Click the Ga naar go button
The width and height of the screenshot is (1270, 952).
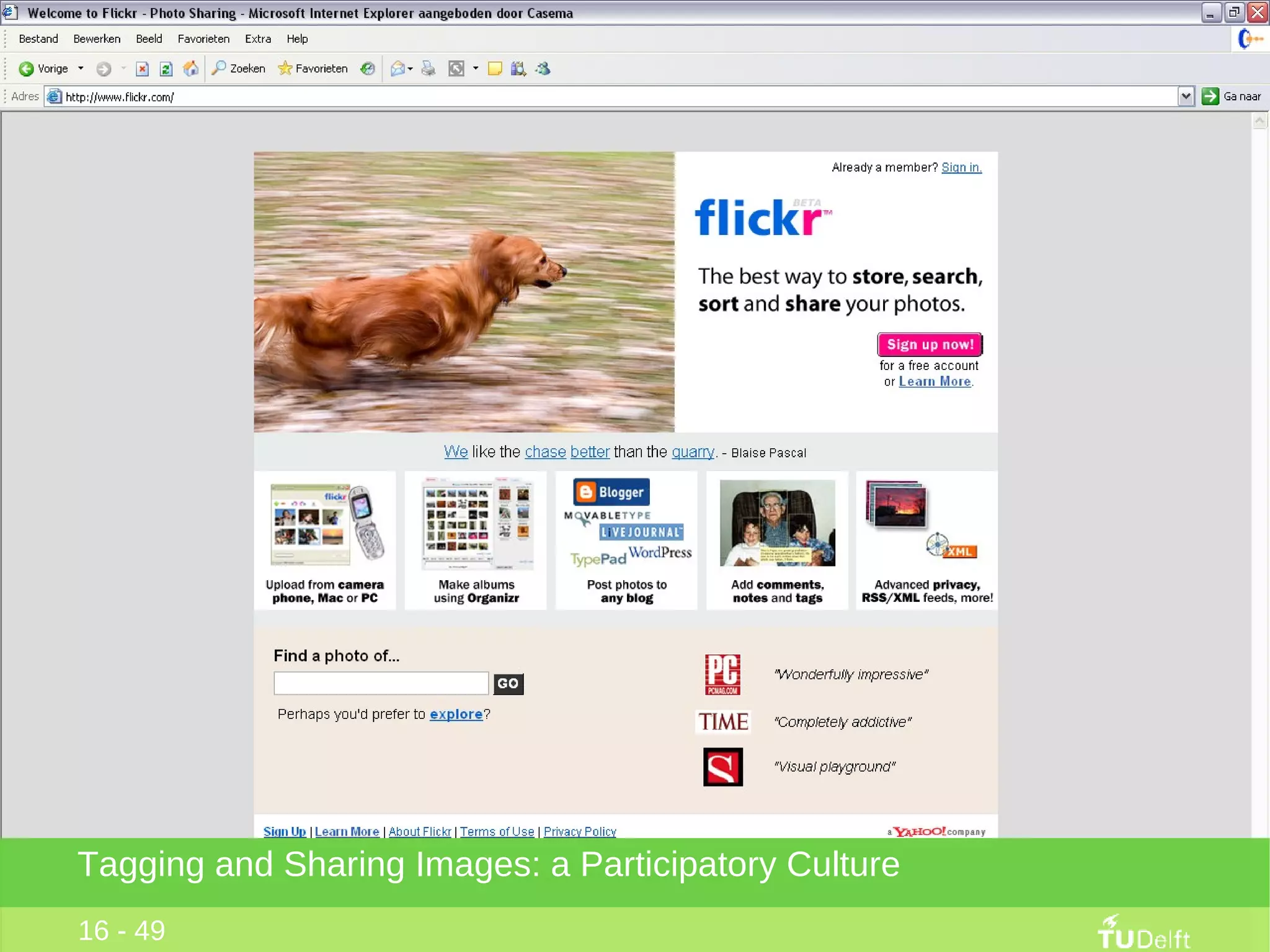[1232, 97]
